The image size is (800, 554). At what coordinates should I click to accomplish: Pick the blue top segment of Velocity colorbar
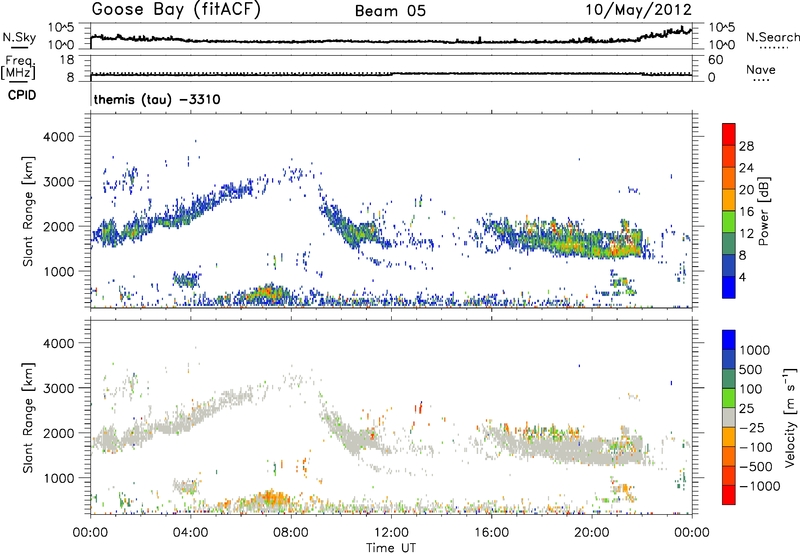pos(729,340)
